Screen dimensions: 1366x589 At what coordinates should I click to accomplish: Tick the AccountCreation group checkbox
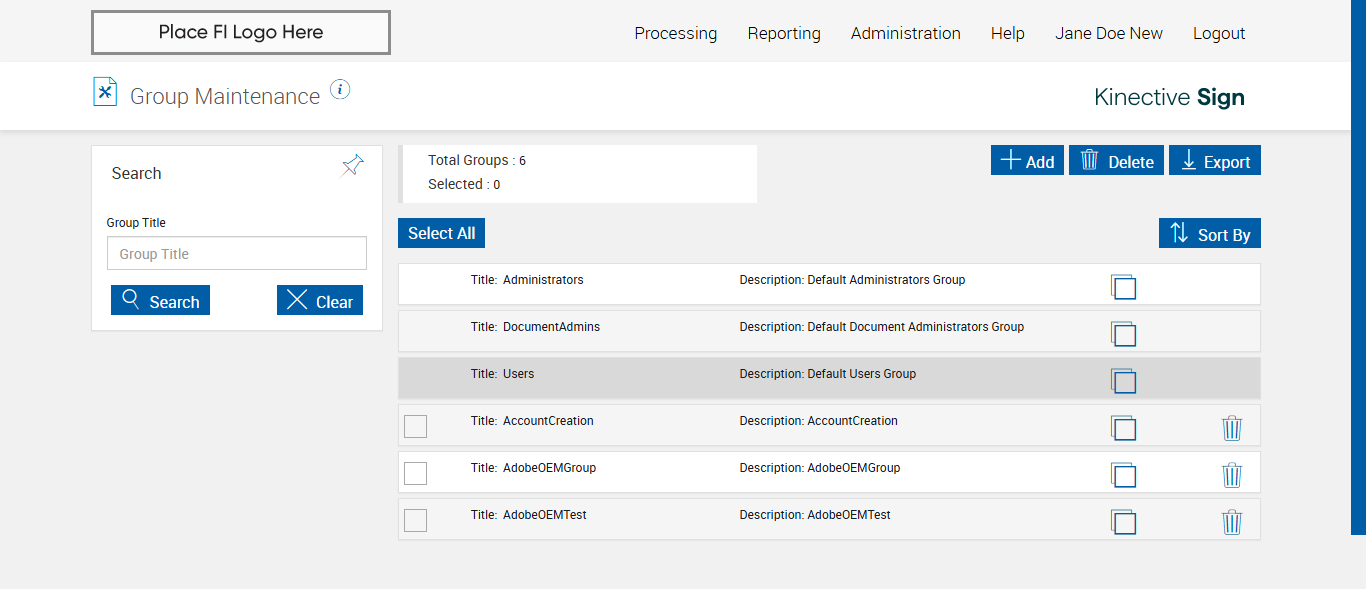pyautogui.click(x=415, y=427)
